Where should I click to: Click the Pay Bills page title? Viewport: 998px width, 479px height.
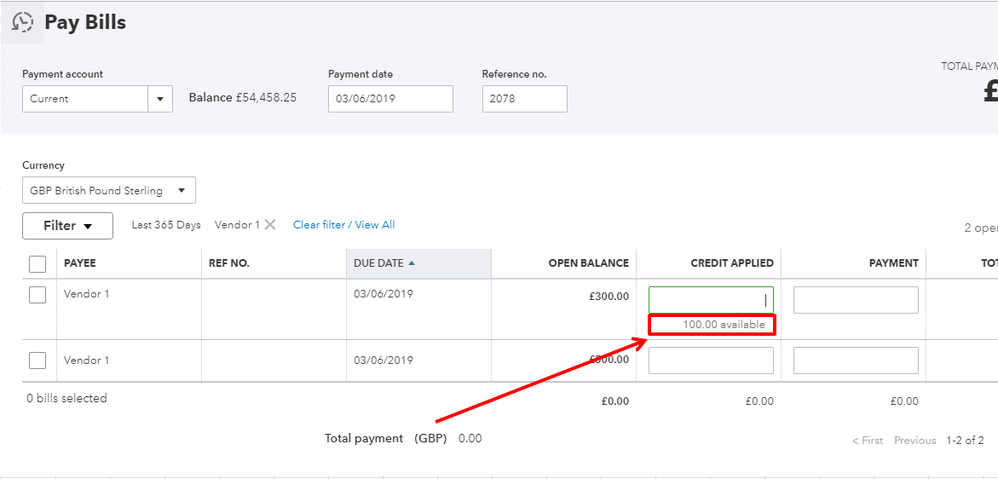pos(85,22)
